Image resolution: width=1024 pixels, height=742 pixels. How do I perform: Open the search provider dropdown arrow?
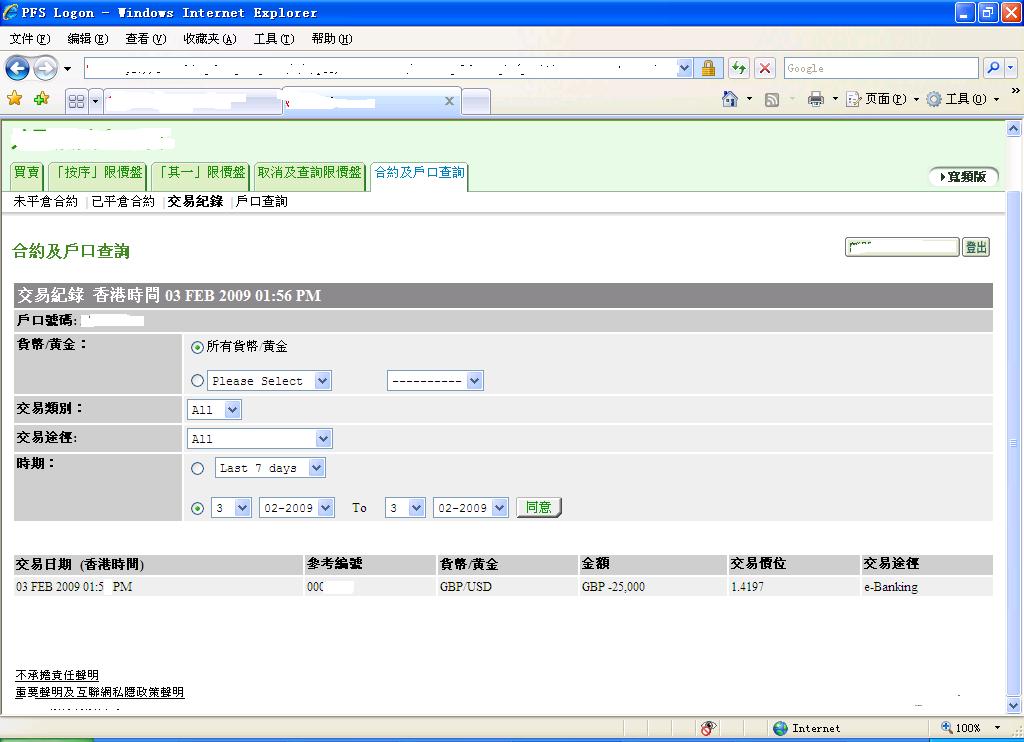pyautogui.click(x=1011, y=67)
